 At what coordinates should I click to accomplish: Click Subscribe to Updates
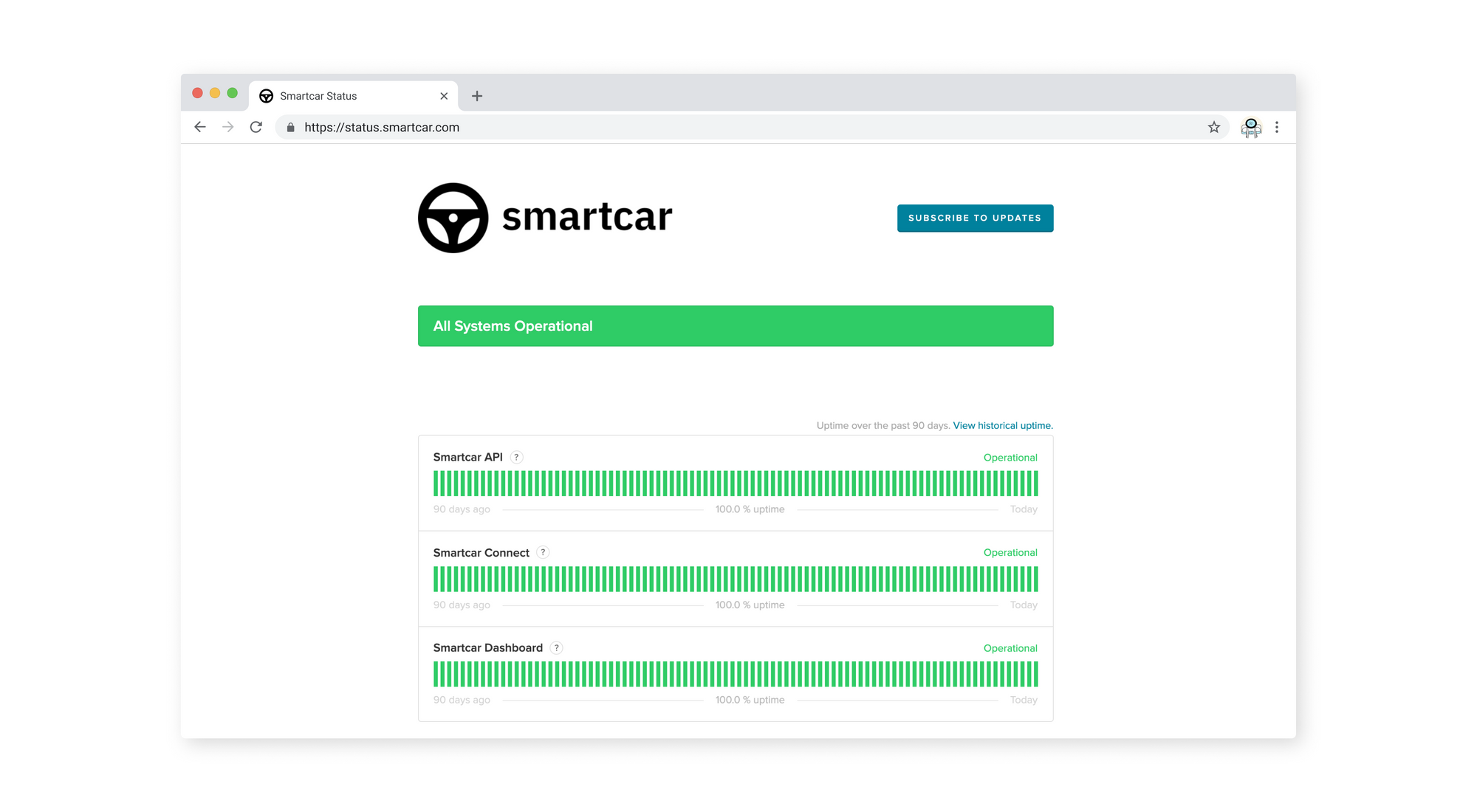click(x=975, y=218)
